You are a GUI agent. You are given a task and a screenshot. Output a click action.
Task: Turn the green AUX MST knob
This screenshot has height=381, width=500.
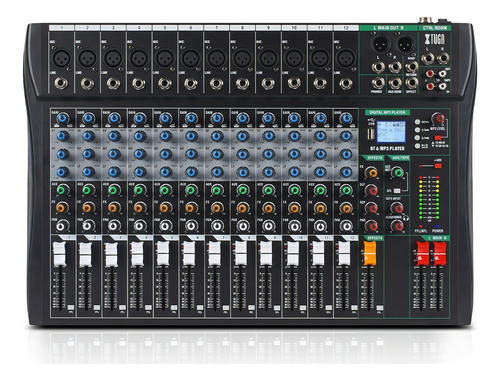pos(397,172)
